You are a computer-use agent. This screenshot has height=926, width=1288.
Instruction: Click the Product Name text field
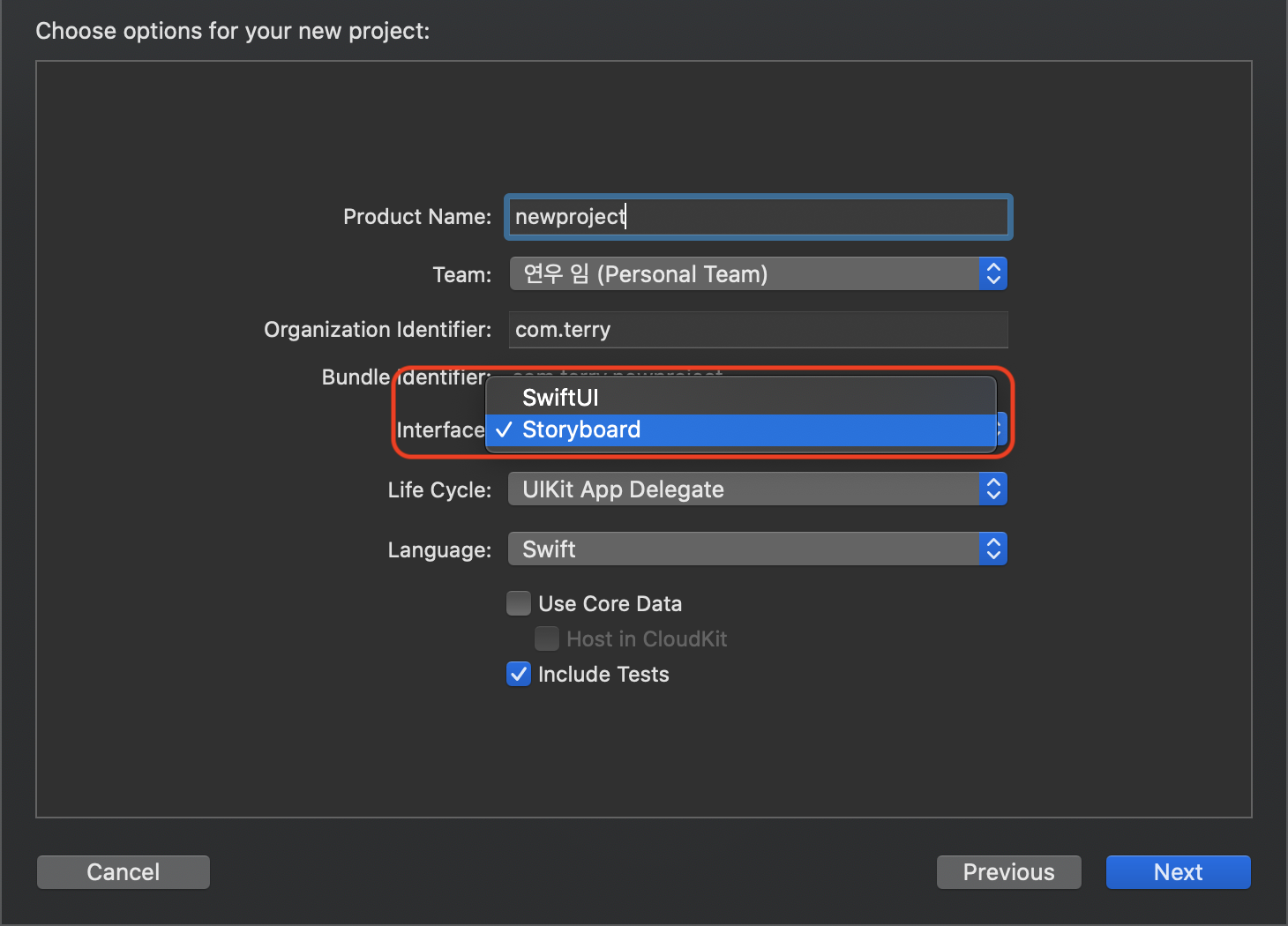point(758,217)
